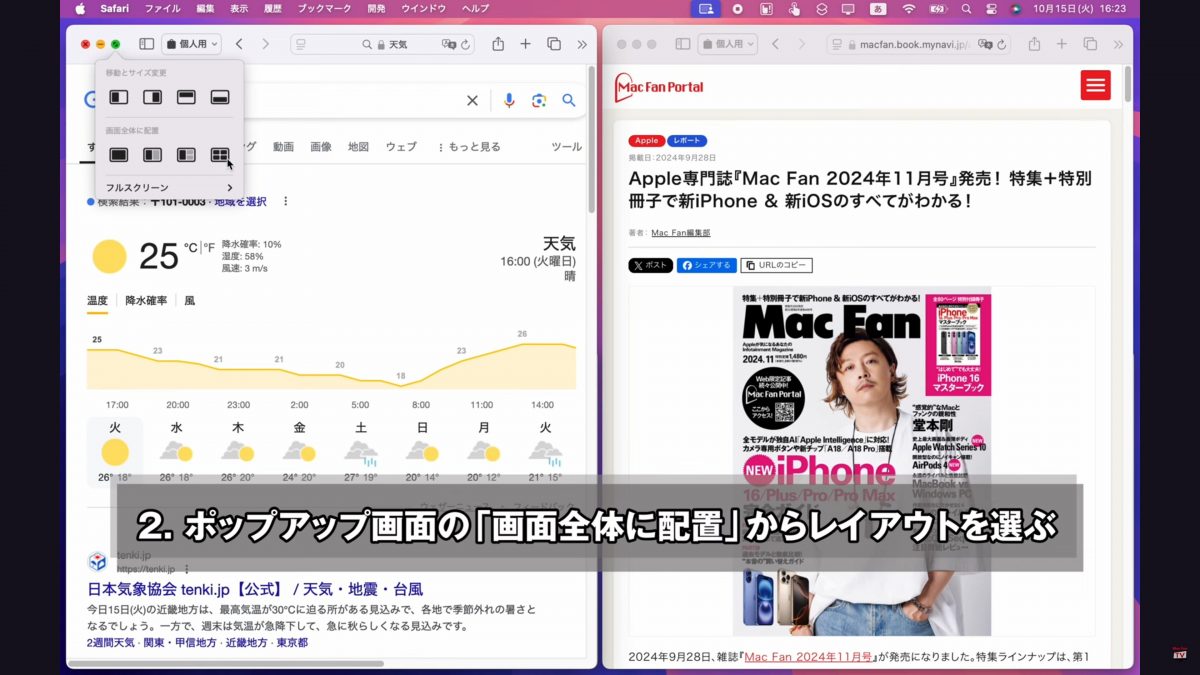Open translate icon in left address bar
This screenshot has width=1200, height=675.
(449, 45)
